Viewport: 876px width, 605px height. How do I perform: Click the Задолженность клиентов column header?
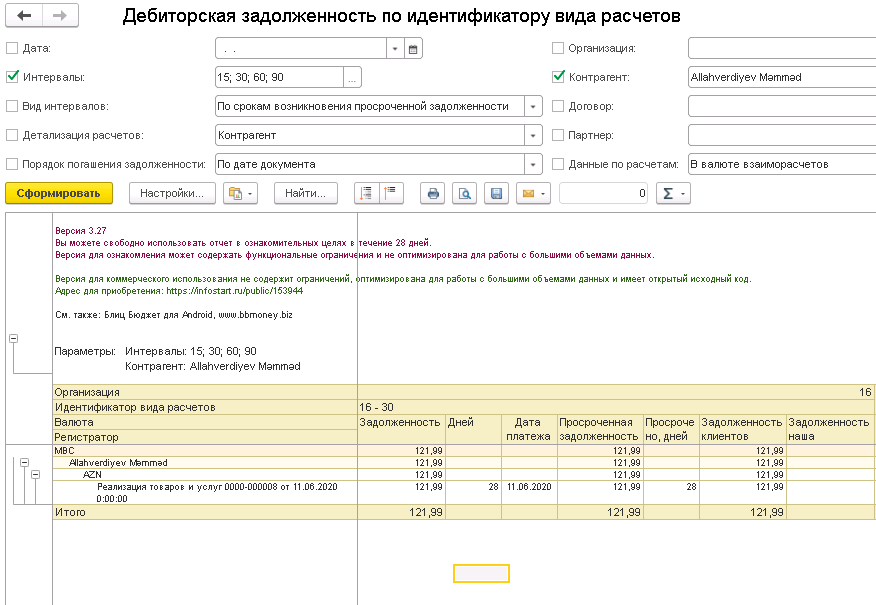point(742,430)
